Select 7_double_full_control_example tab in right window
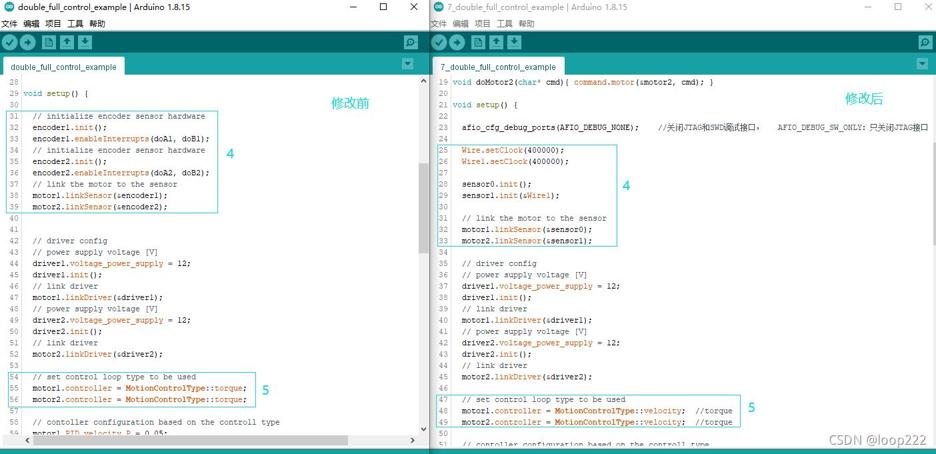Screen dimensions: 936x454 pyautogui.click(x=498, y=67)
